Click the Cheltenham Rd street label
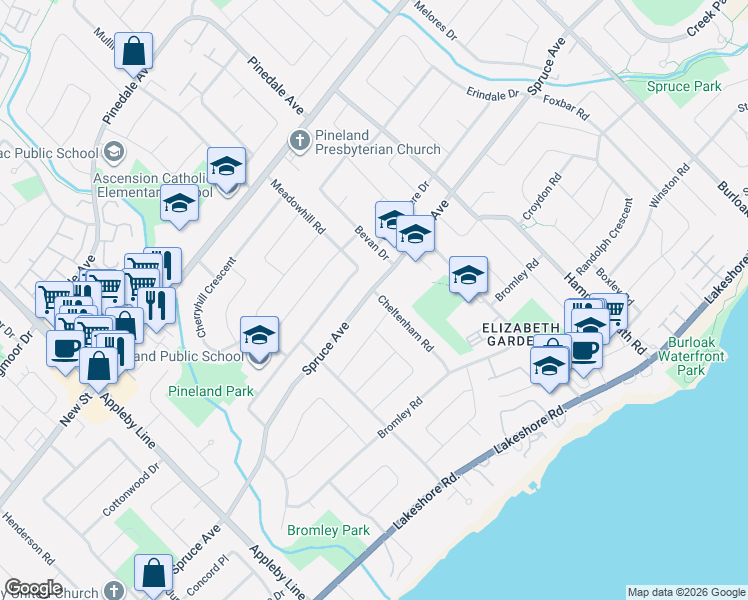This screenshot has width=748, height=600. coord(406,323)
